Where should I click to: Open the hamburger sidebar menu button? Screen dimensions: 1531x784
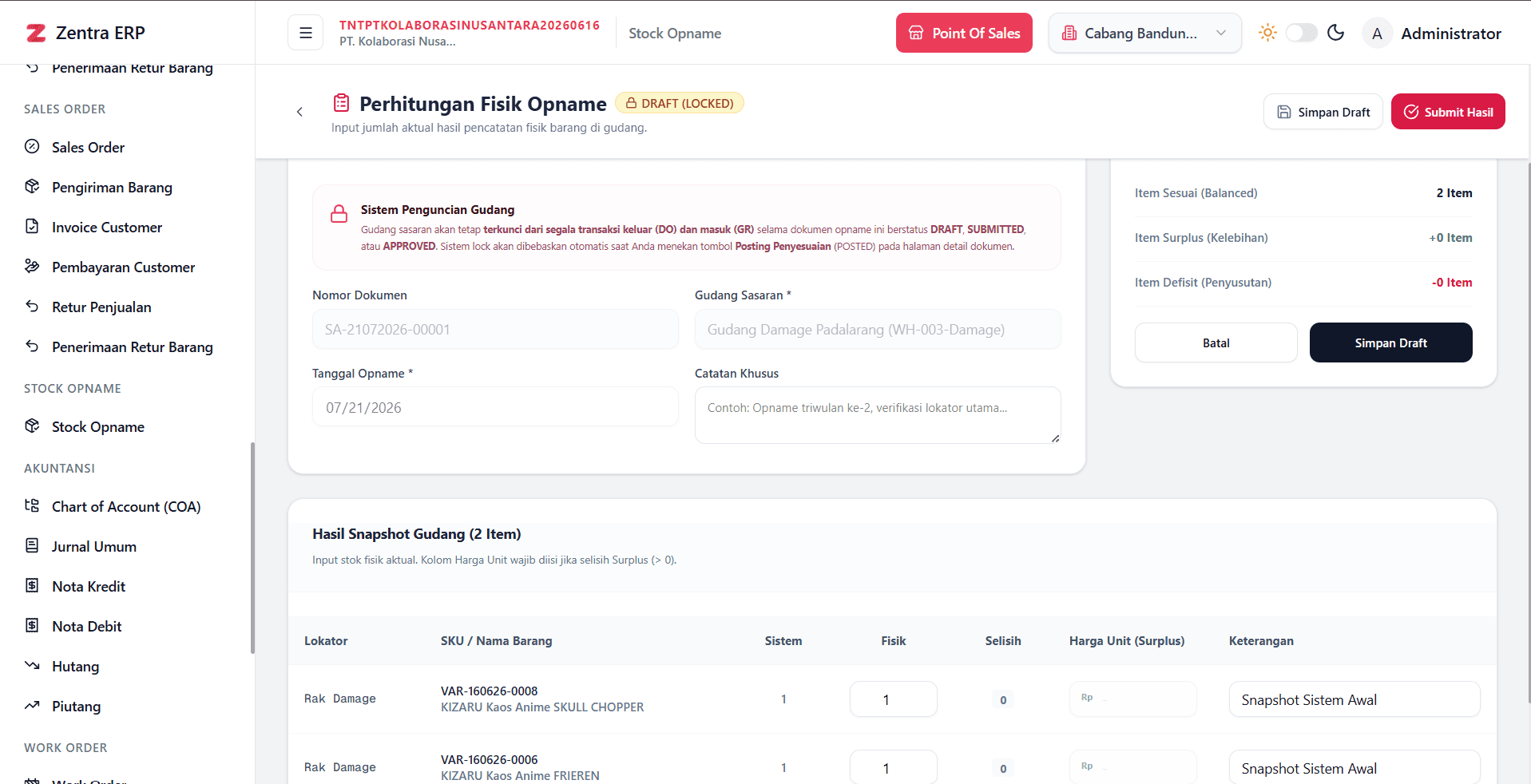305,33
